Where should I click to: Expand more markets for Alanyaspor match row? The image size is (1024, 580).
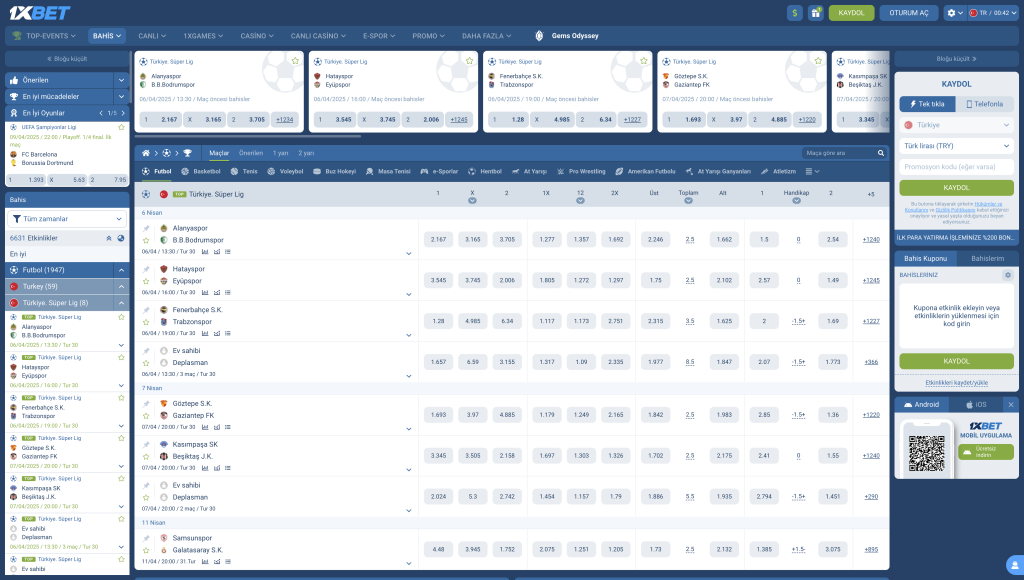point(409,253)
